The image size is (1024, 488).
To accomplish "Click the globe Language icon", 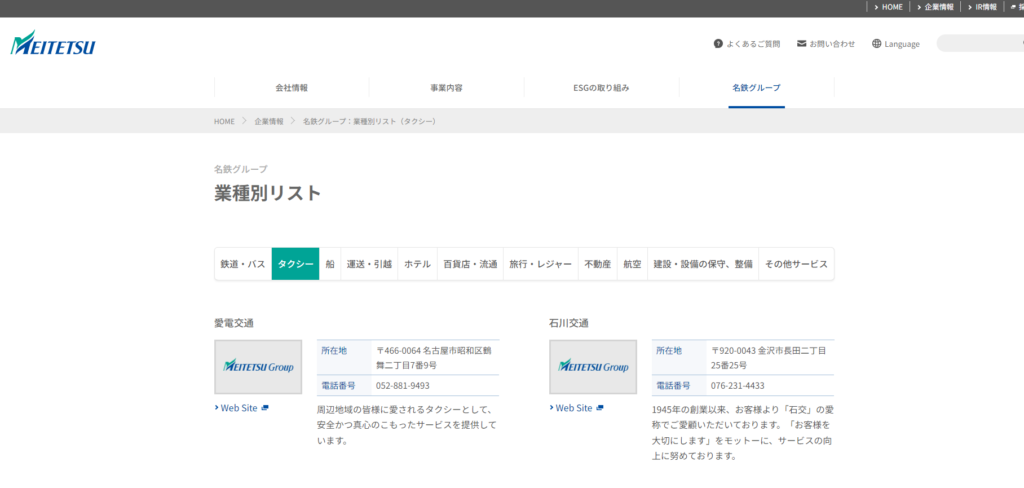I will (x=877, y=44).
